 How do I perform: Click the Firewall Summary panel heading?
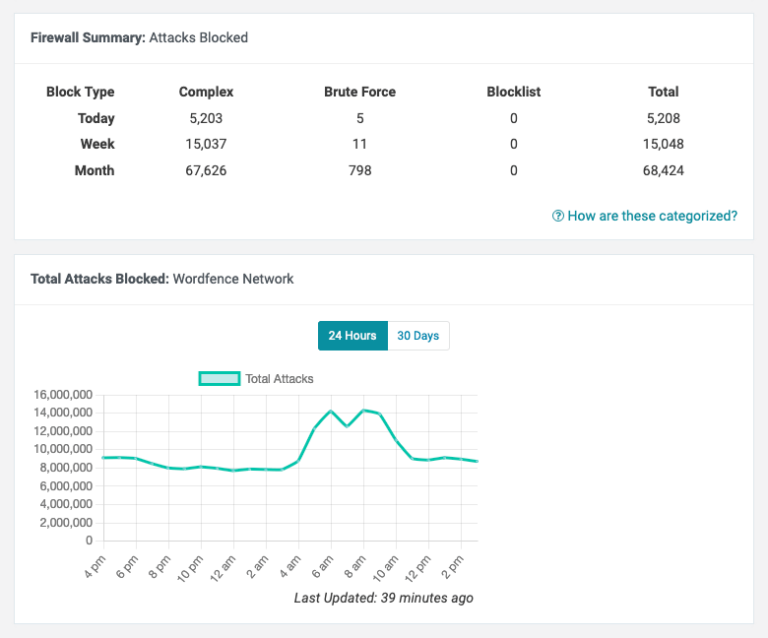[139, 38]
